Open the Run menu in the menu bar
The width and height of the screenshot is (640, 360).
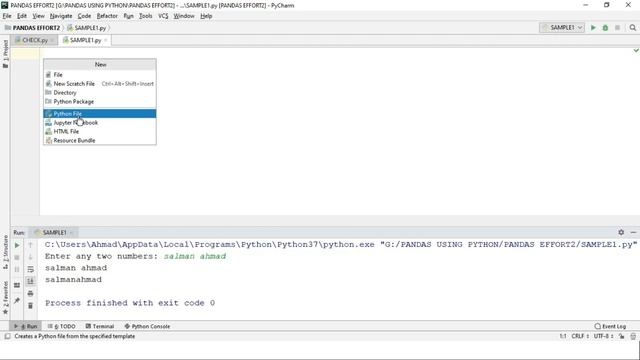(x=128, y=16)
